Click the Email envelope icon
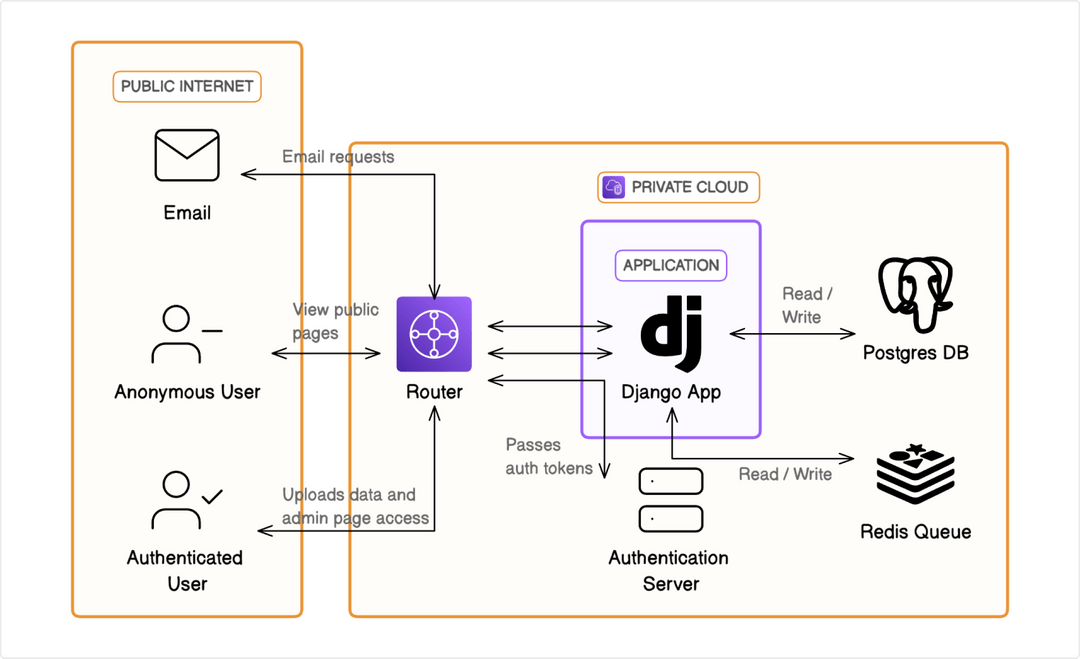 [x=186, y=155]
